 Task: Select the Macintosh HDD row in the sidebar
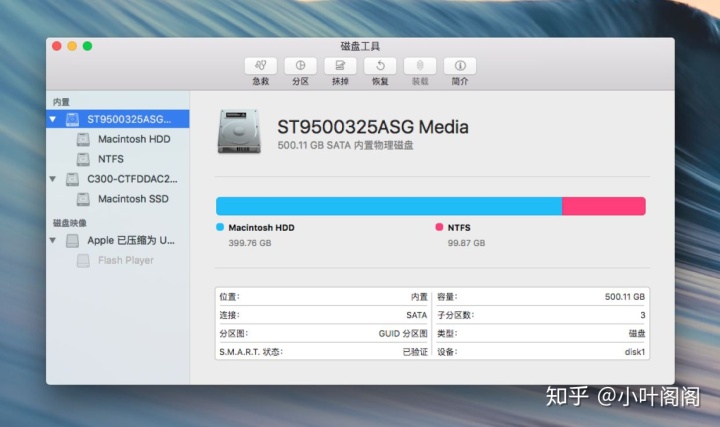118,139
